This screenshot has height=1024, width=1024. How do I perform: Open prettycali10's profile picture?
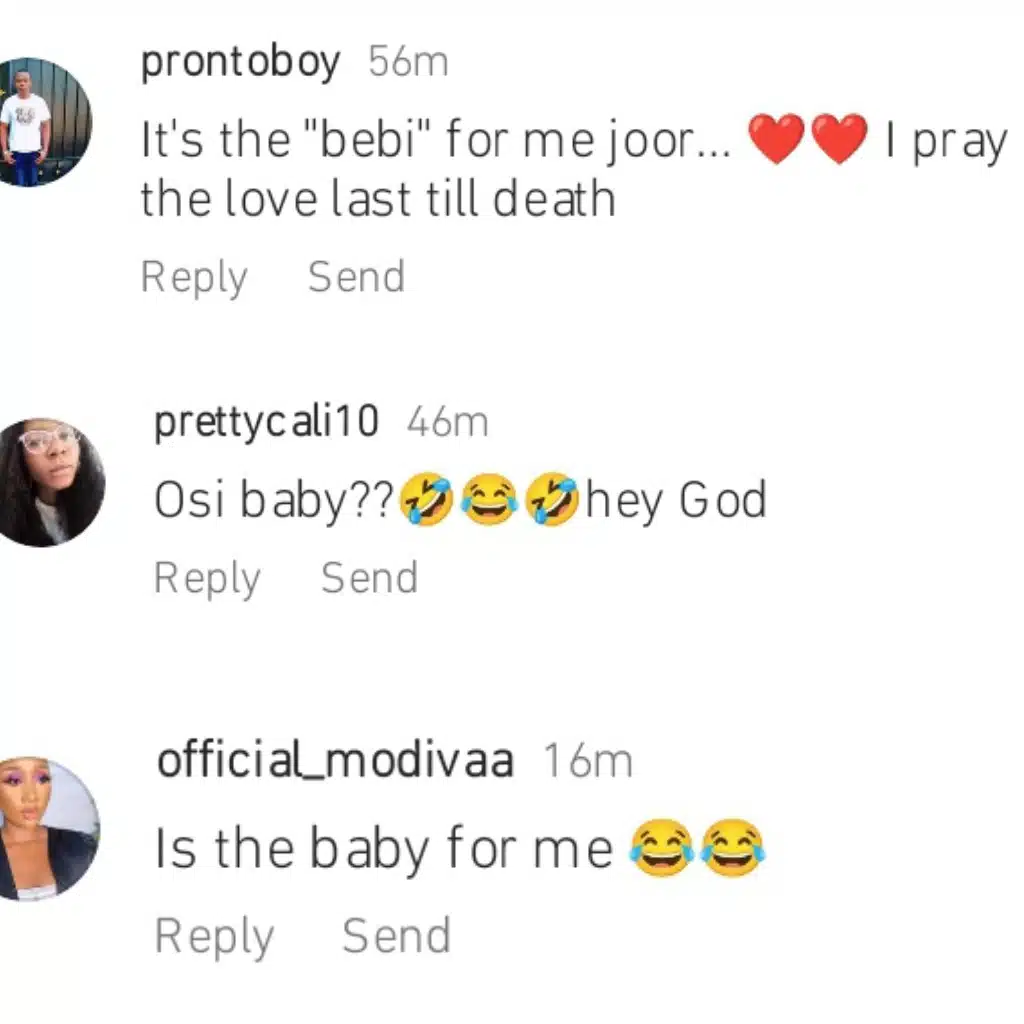(x=50, y=482)
